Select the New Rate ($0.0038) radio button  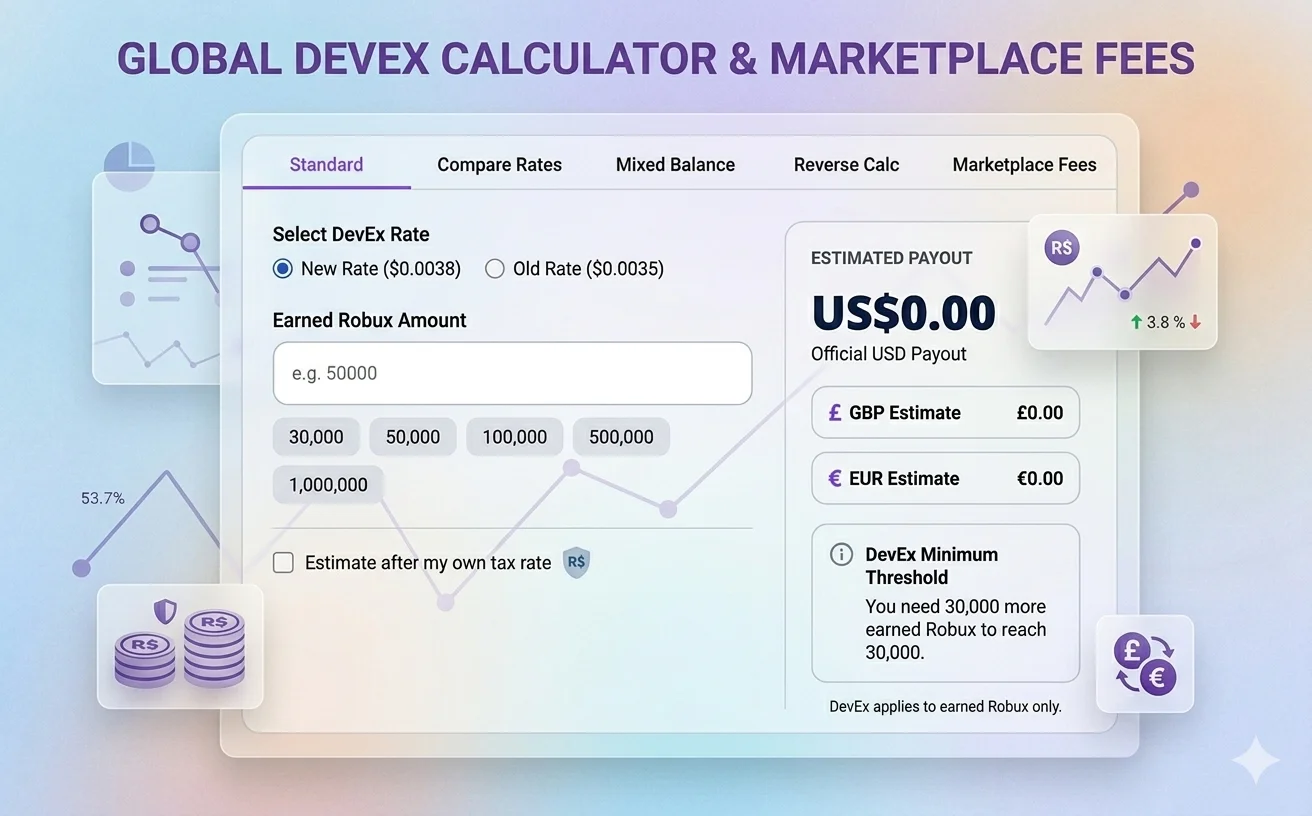click(x=283, y=268)
